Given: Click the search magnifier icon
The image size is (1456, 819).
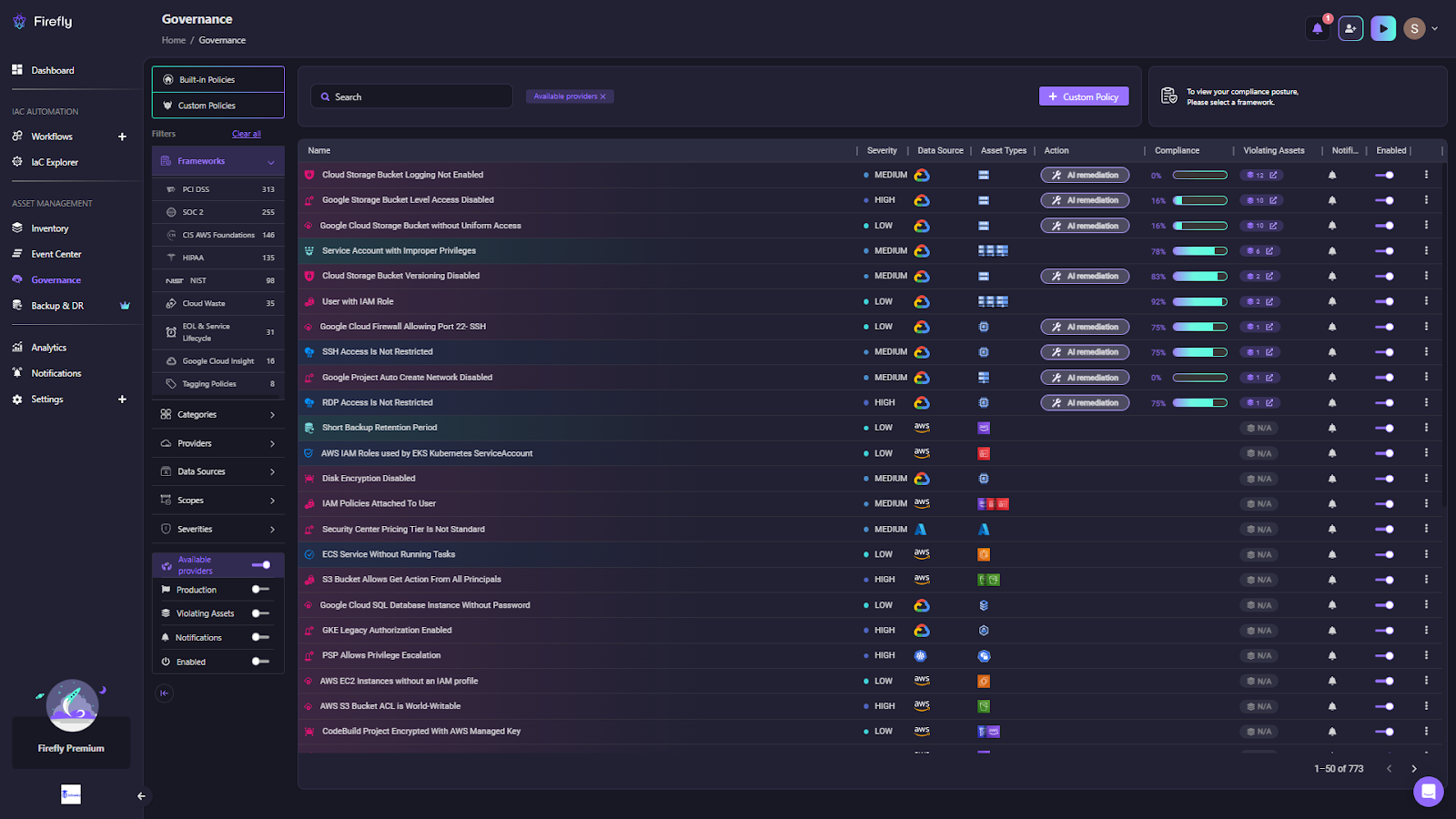Looking at the screenshot, I should pyautogui.click(x=325, y=96).
